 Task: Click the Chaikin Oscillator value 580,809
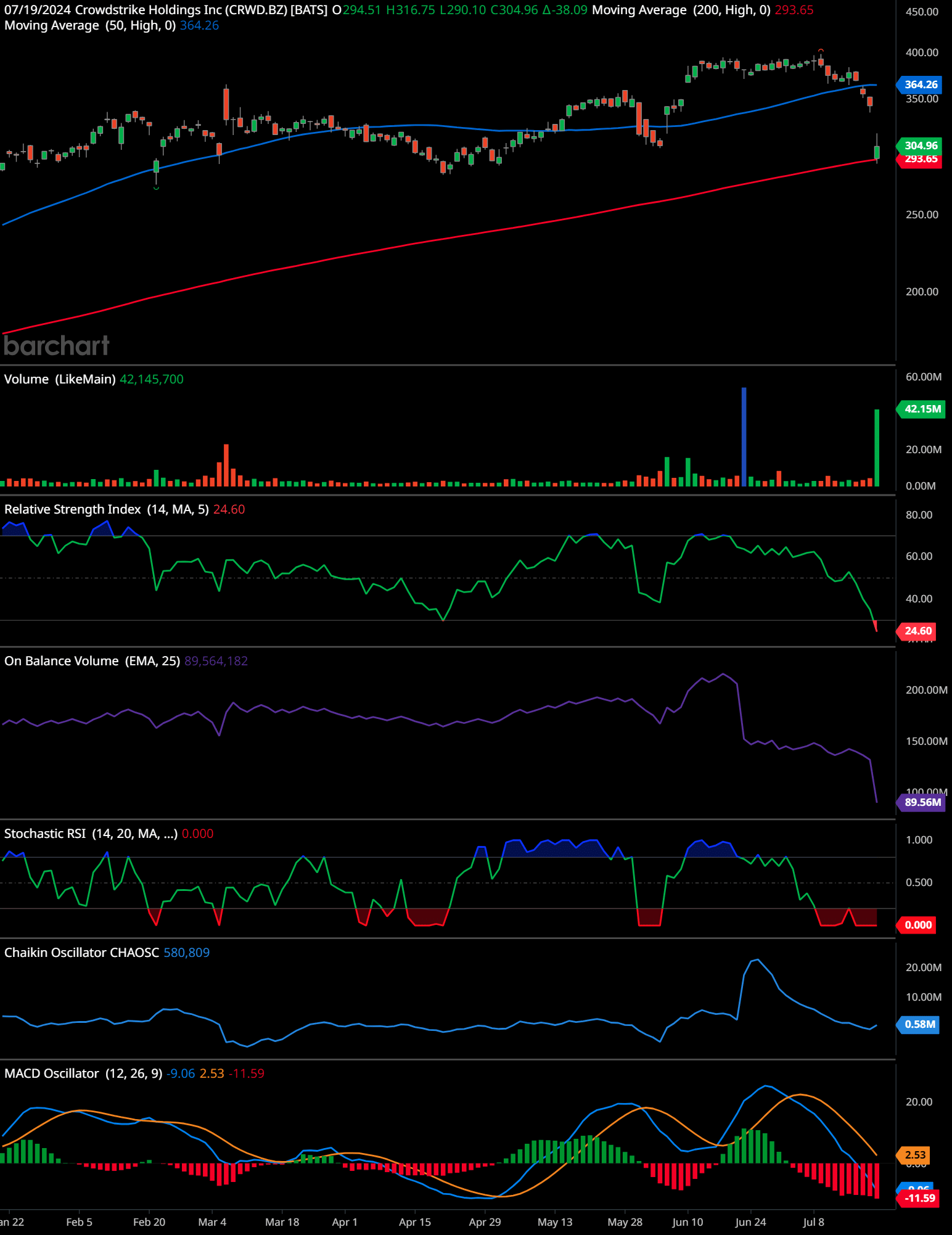(186, 953)
